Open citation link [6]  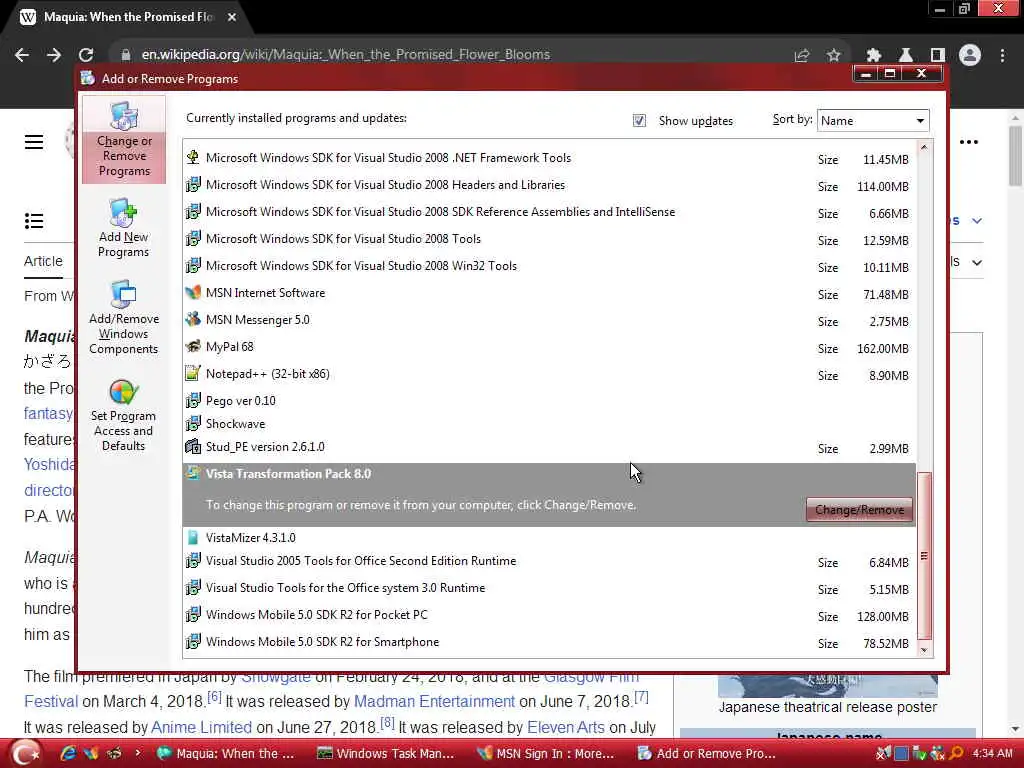214,697
